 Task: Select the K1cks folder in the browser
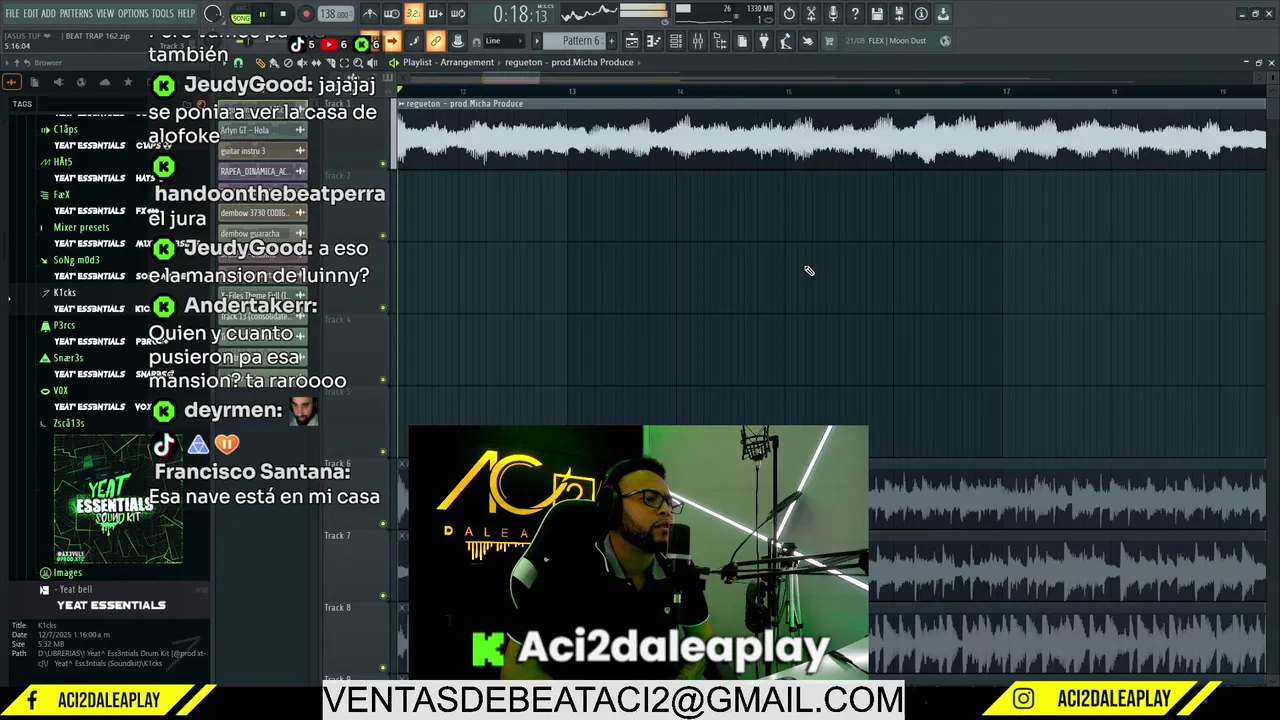64,293
